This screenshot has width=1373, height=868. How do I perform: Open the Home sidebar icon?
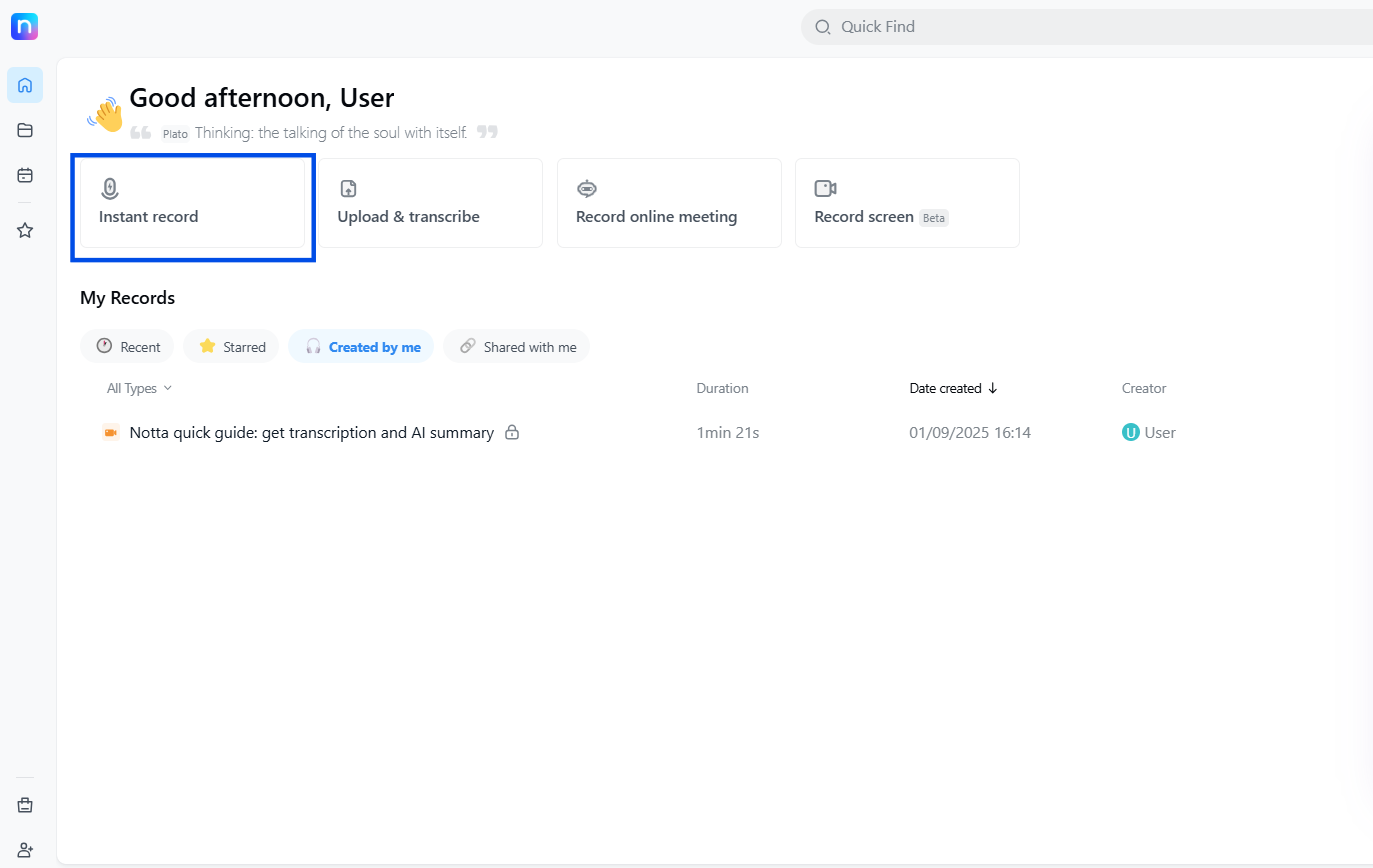coord(25,85)
